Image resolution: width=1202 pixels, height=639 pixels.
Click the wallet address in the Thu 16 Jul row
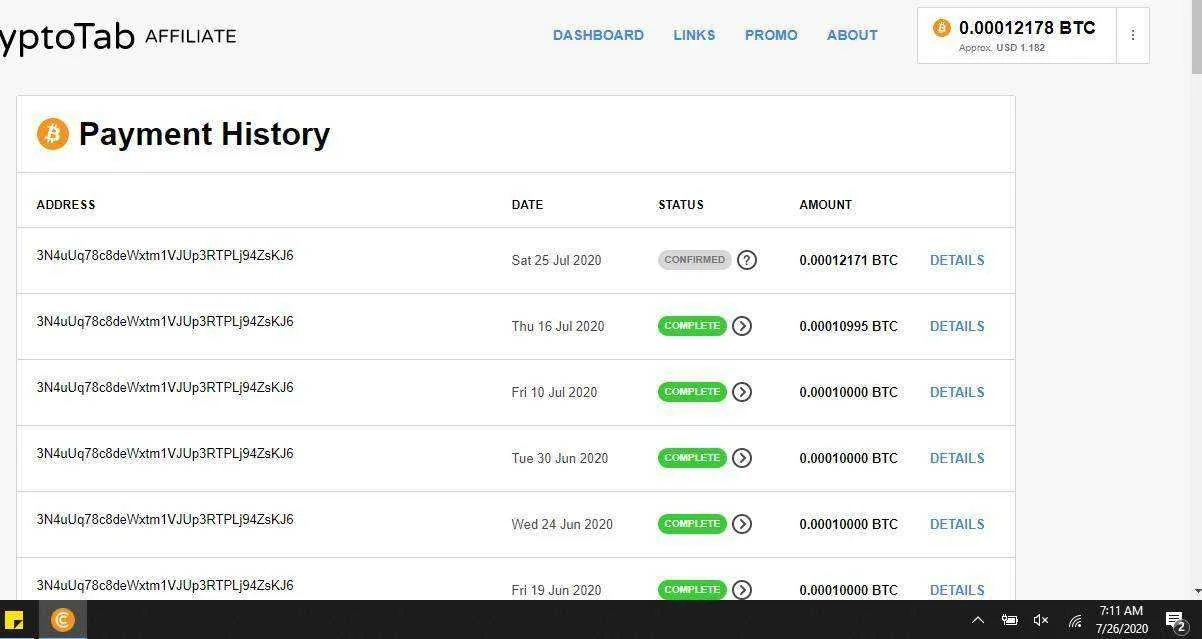tap(165, 321)
